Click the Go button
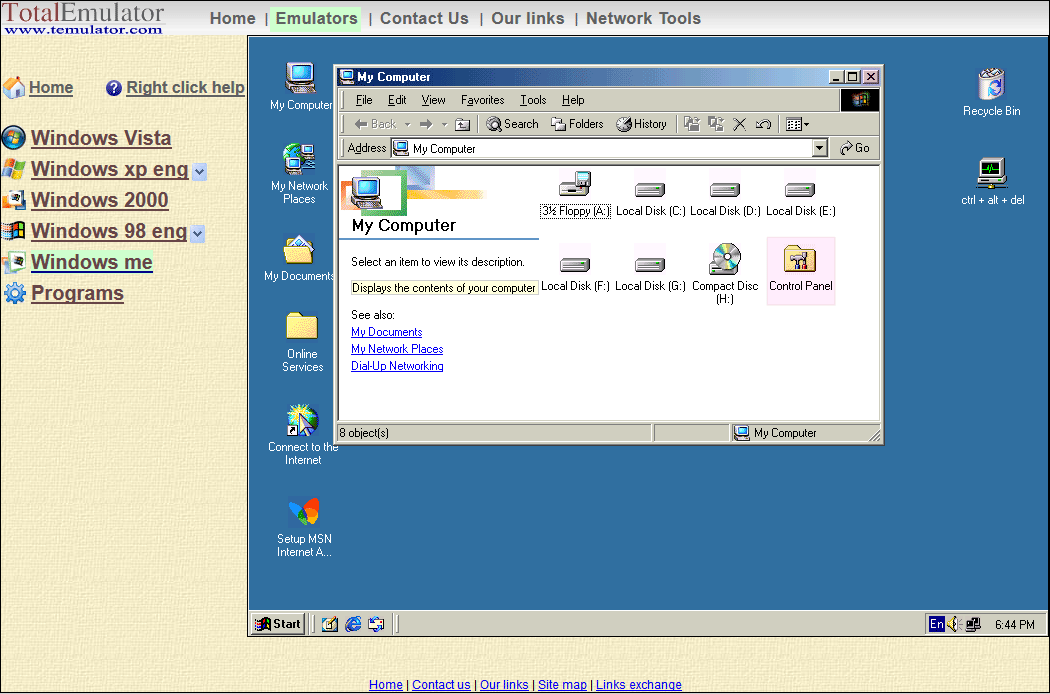 click(855, 148)
